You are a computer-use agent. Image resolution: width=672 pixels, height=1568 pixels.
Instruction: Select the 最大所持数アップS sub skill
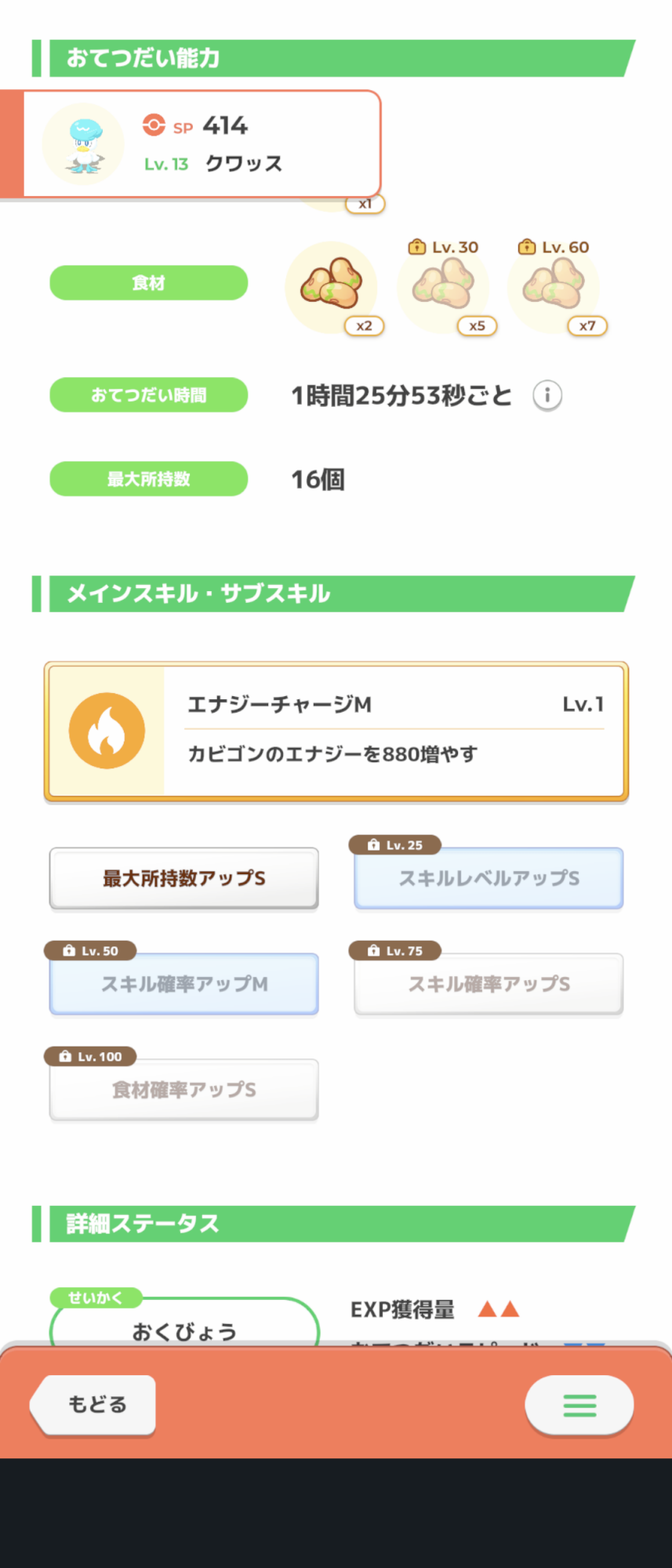click(x=184, y=878)
